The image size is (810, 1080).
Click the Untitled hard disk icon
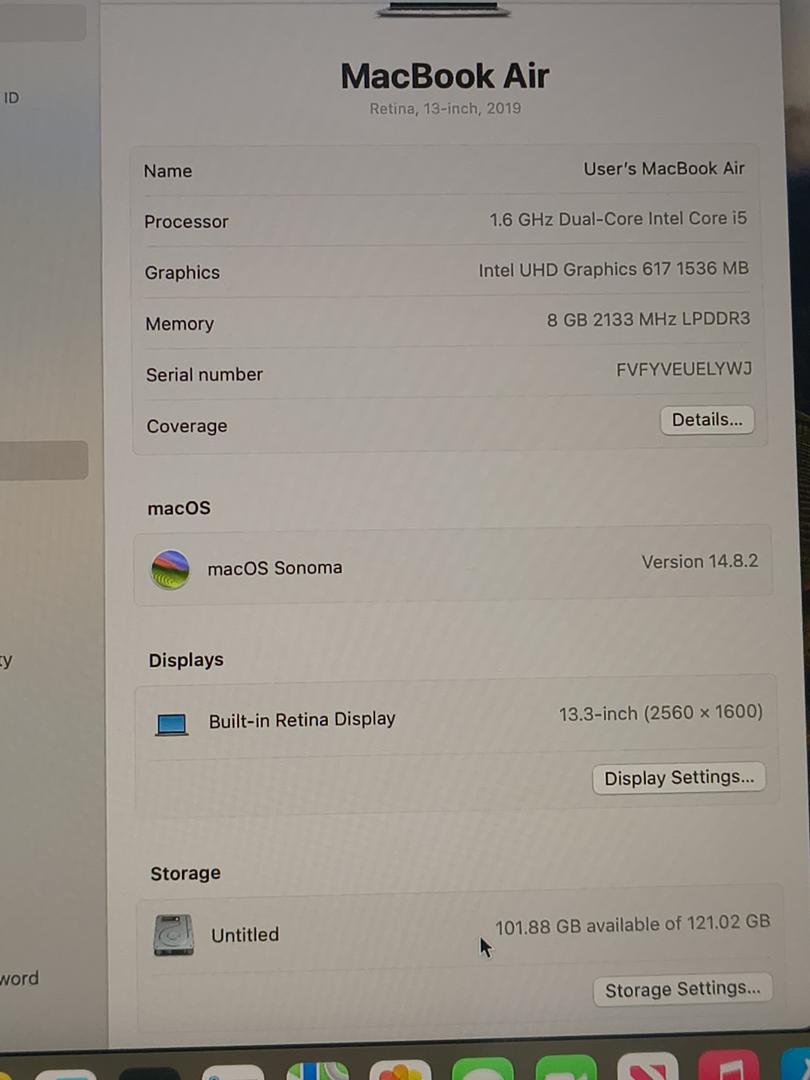(x=174, y=935)
